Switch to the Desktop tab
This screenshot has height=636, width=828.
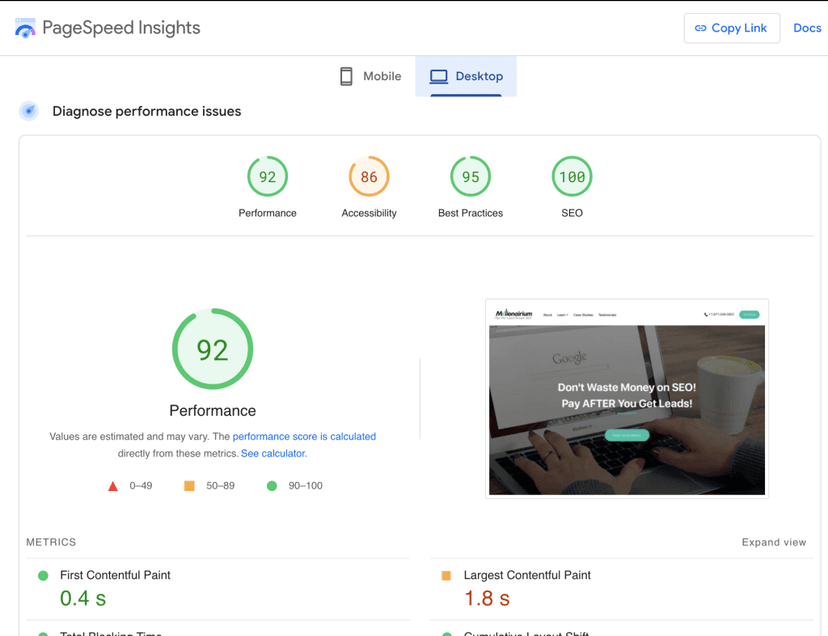(x=466, y=76)
